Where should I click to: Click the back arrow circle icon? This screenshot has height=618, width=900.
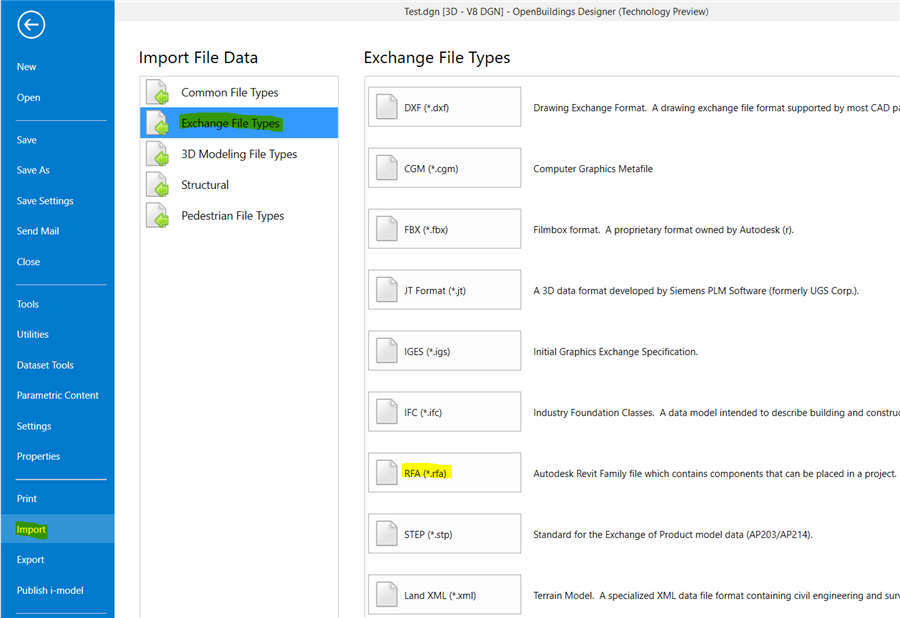[x=31, y=25]
